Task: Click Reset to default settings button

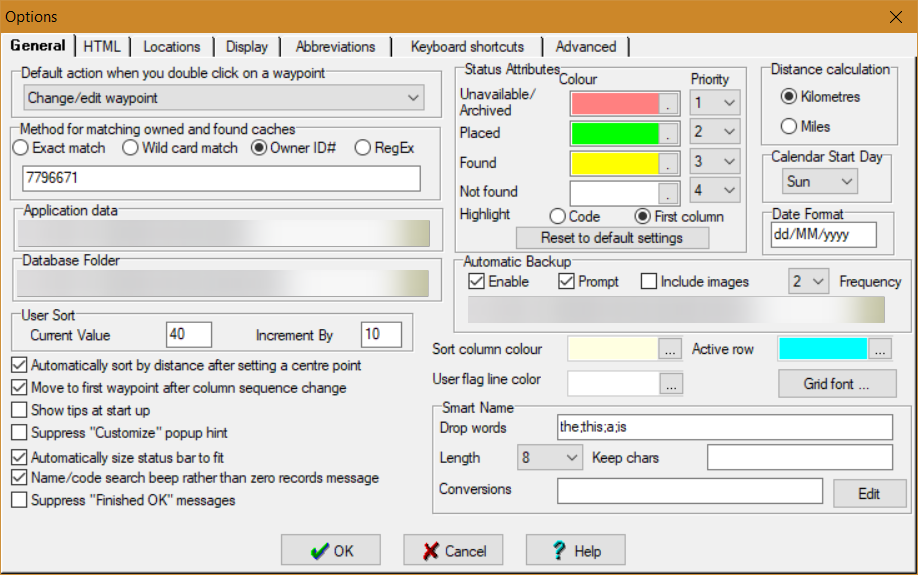Action: [x=612, y=238]
